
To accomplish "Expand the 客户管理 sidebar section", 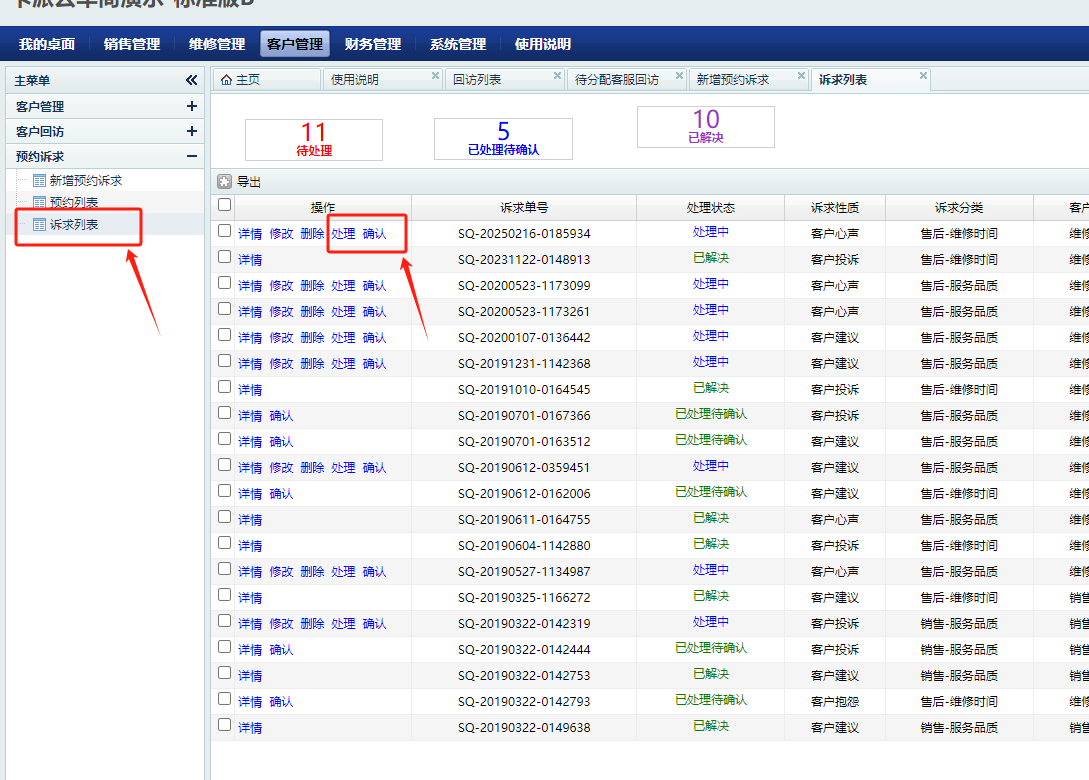I will point(192,106).
